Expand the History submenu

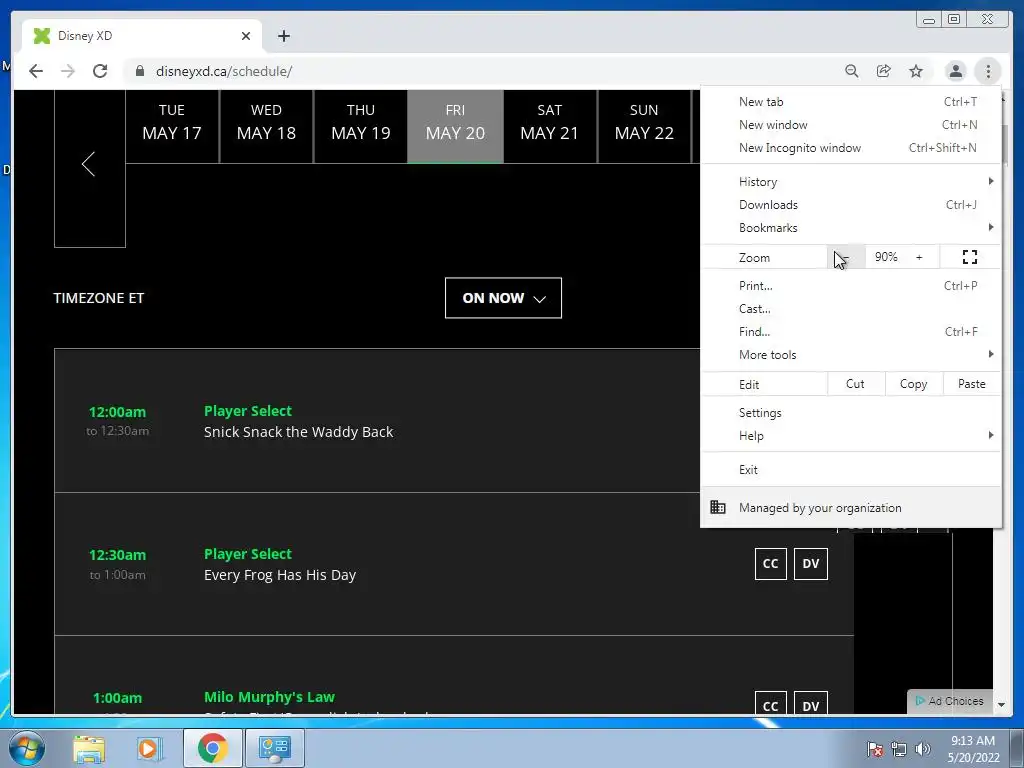(851, 182)
